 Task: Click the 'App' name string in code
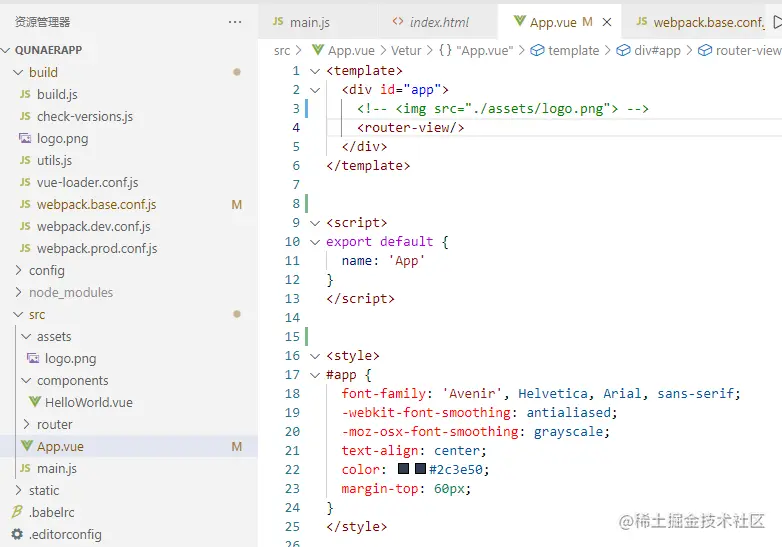(406, 261)
